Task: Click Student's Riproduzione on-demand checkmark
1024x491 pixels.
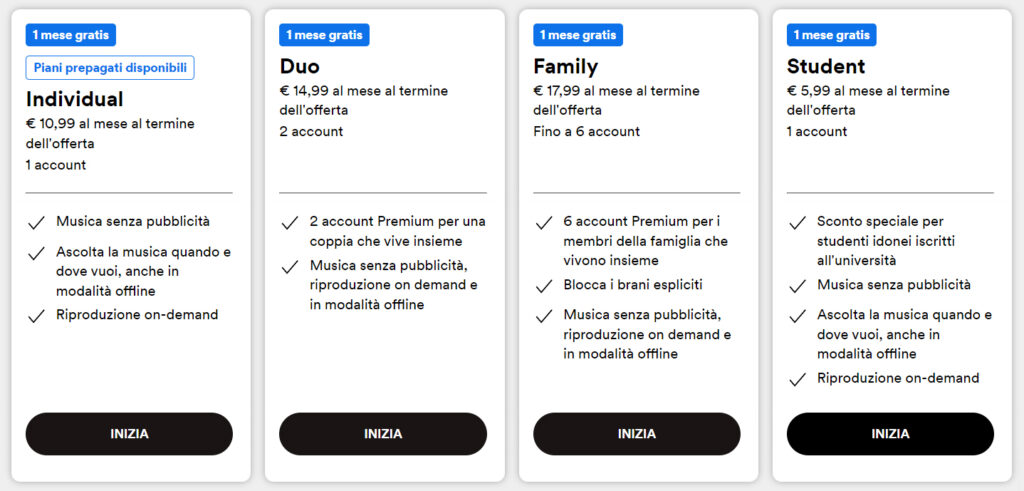Action: pyautogui.click(x=797, y=379)
